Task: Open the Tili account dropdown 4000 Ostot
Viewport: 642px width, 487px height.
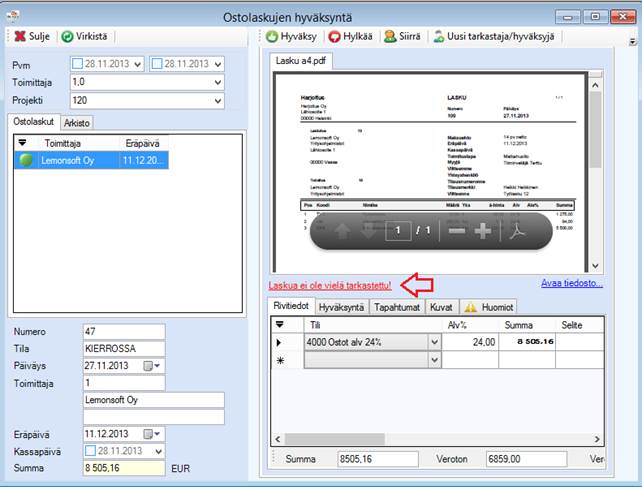Action: click(x=434, y=342)
